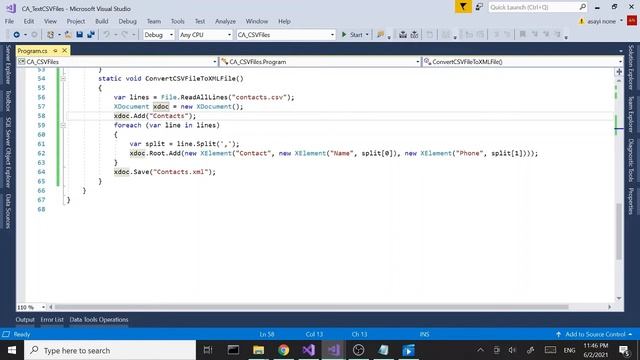Save Program.cs with the floppy disk icon
This screenshot has height=360, width=640.
(x=80, y=35)
